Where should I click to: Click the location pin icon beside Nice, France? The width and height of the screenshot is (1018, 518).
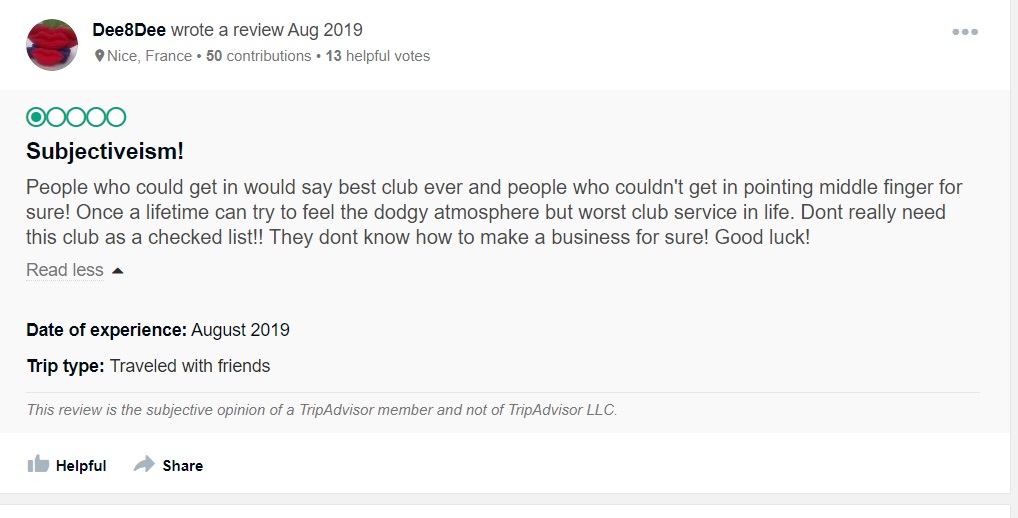99,57
